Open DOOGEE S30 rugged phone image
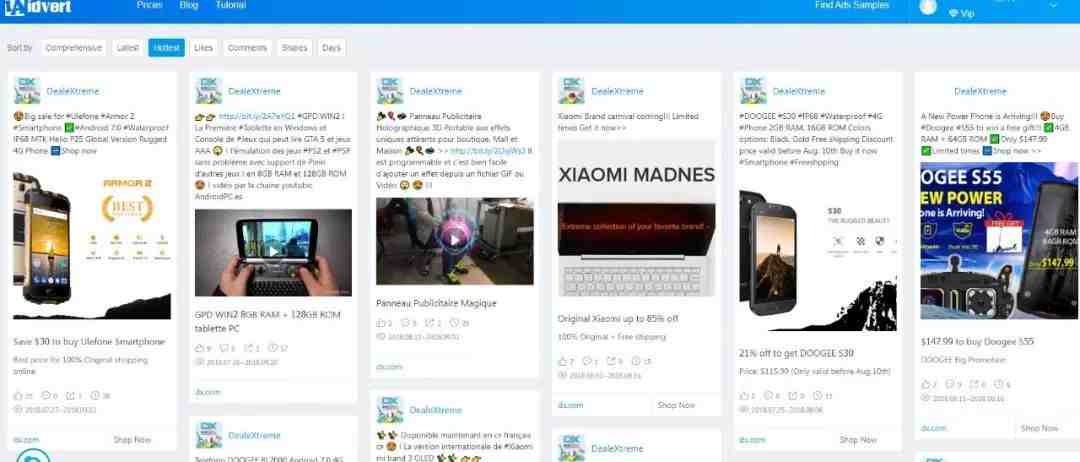 [x=818, y=251]
